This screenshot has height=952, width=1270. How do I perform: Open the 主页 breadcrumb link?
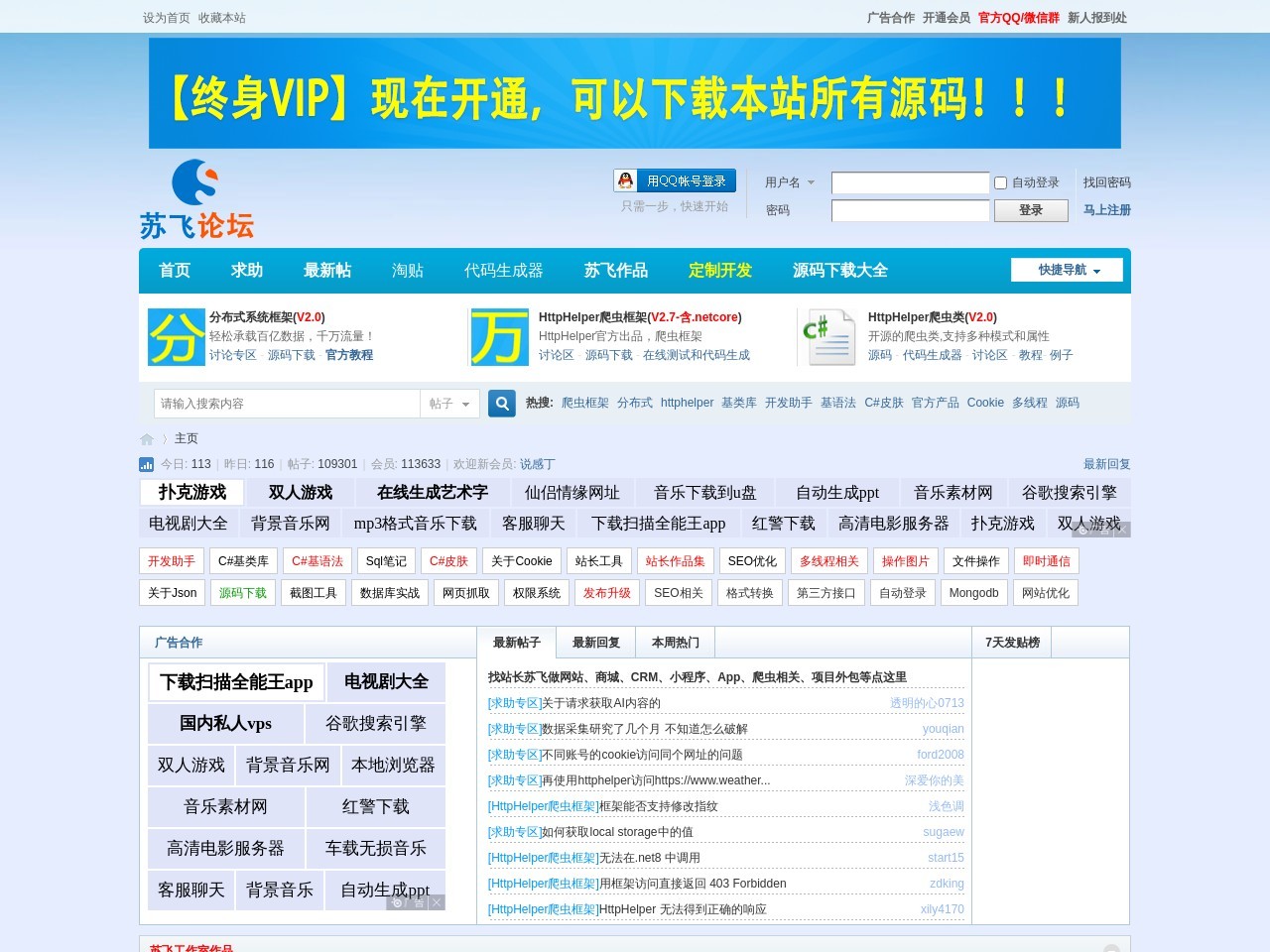(187, 438)
